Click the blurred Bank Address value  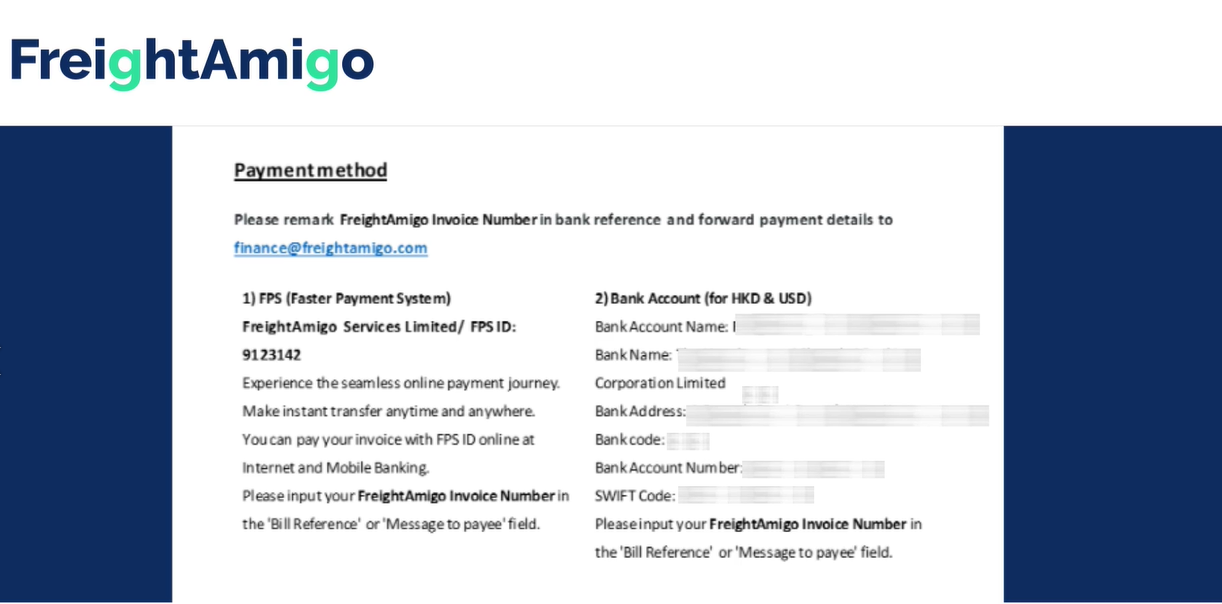coord(837,412)
